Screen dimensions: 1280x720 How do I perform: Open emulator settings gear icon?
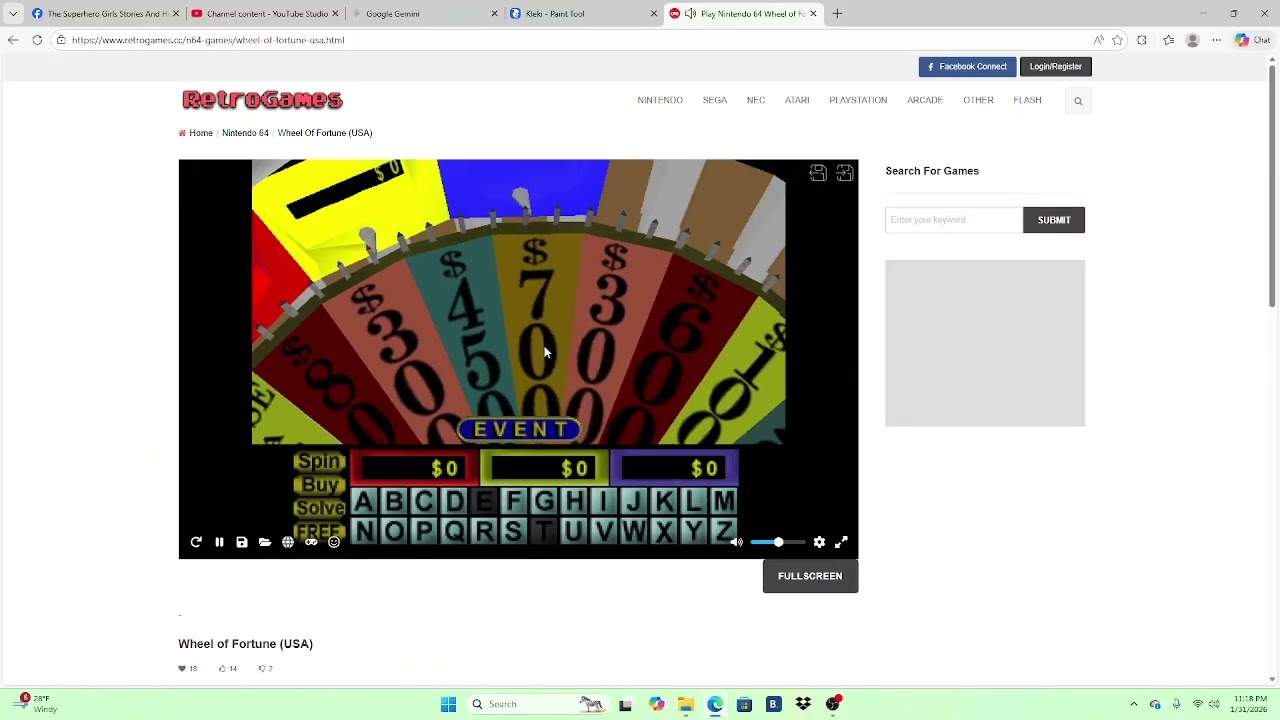[819, 542]
